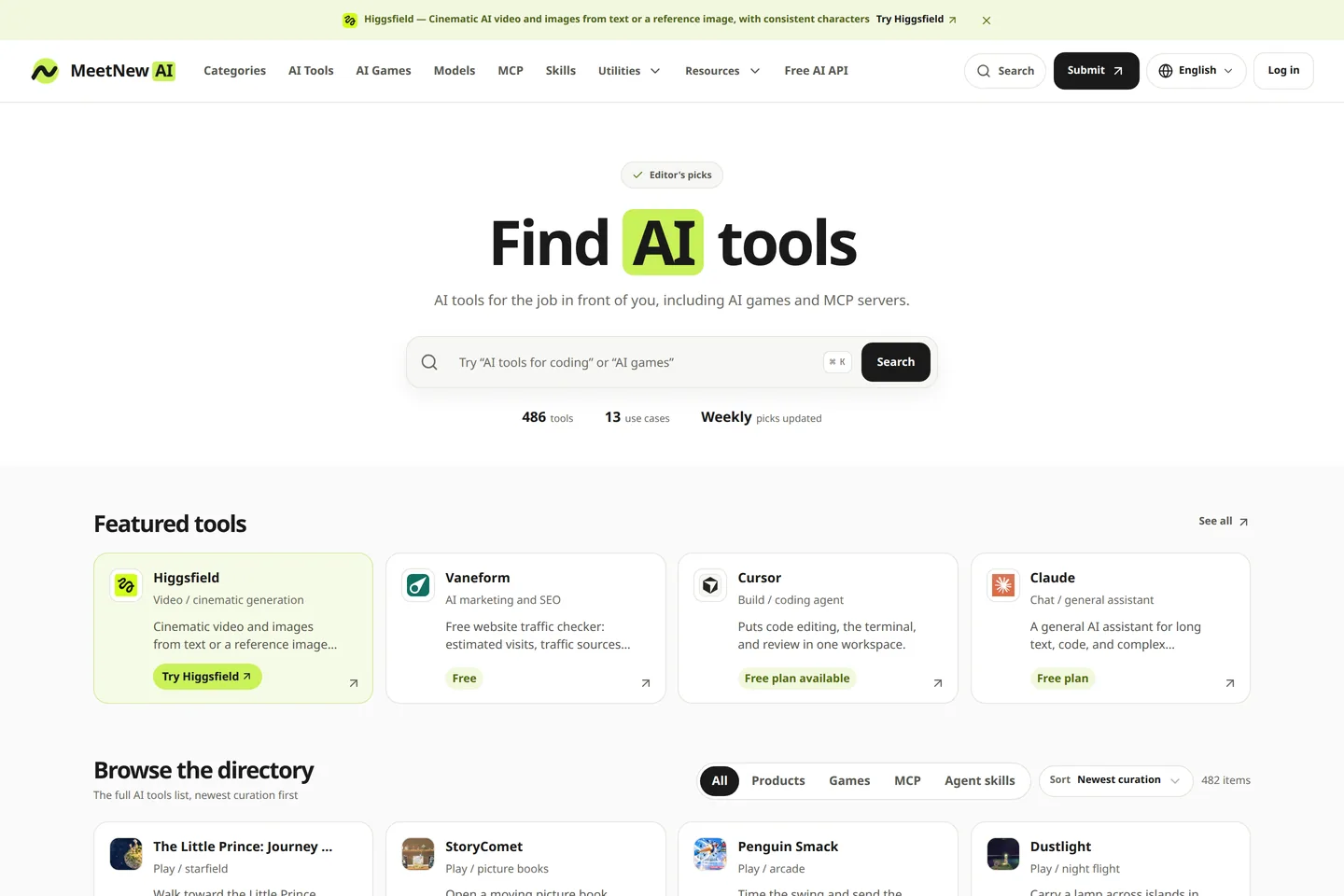Open the Vaneform card title
This screenshot has width=1344, height=896.
pos(478,578)
